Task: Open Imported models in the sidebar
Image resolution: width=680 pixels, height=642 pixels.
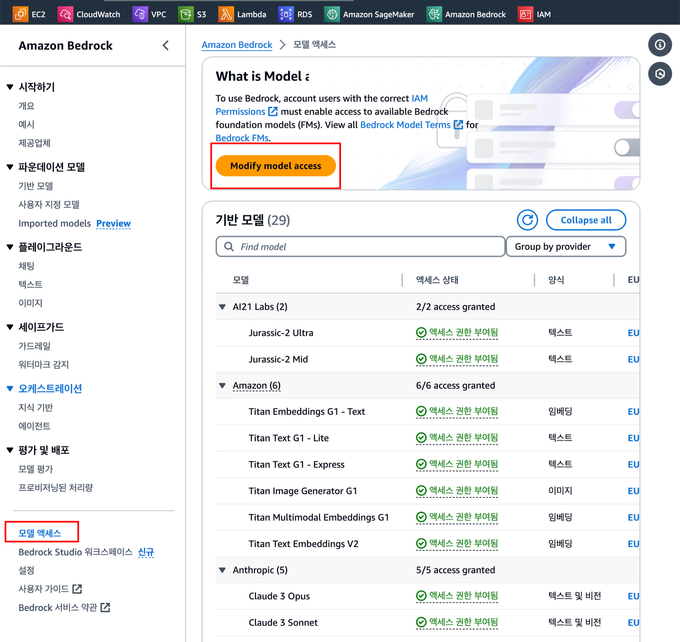Action: coord(55,223)
